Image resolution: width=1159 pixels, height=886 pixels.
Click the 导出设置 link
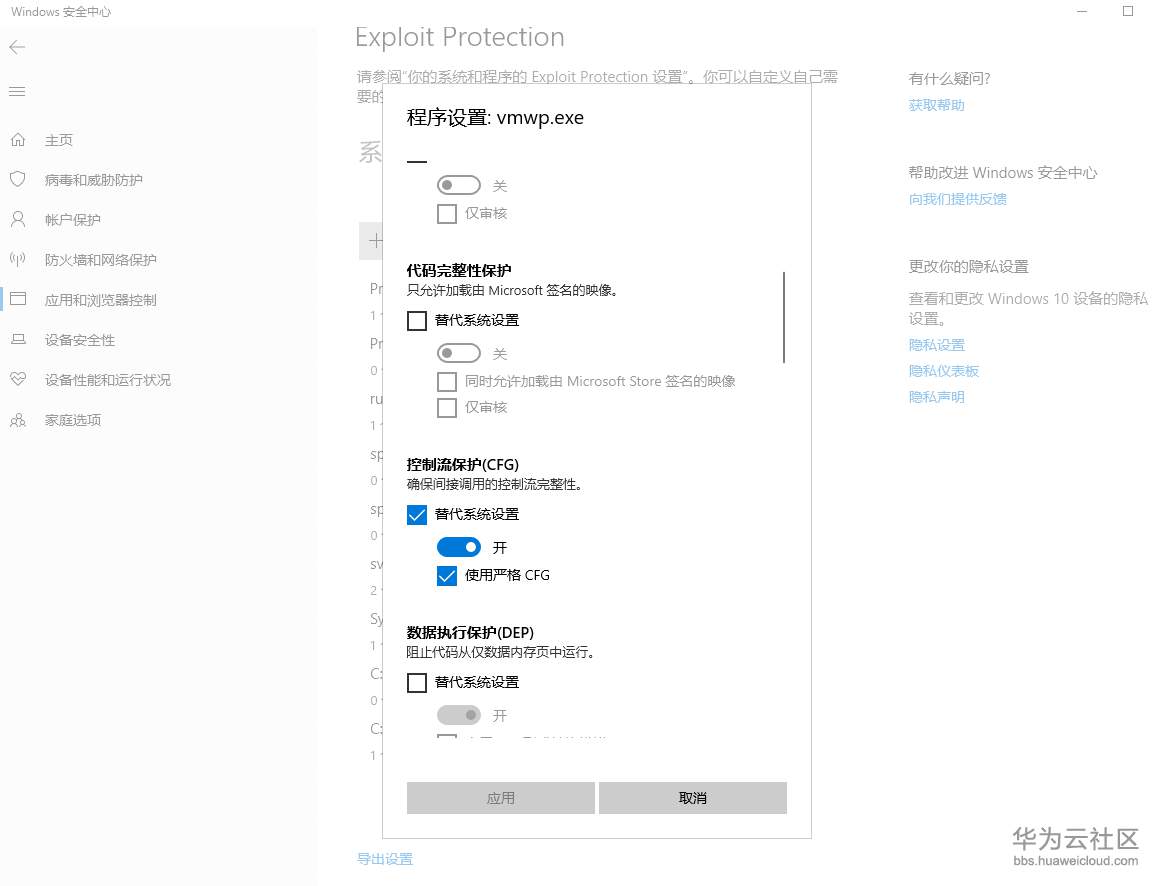(385, 859)
